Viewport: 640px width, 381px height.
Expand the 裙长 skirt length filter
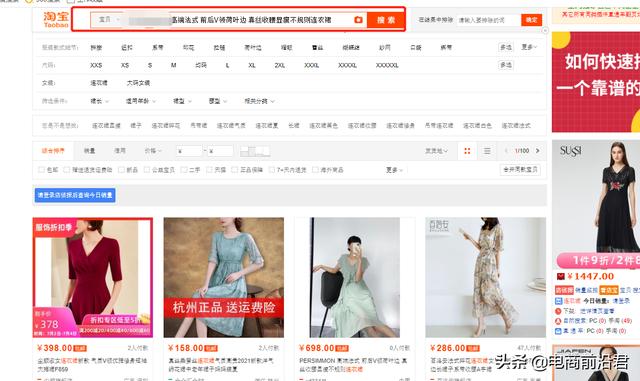pos(100,101)
